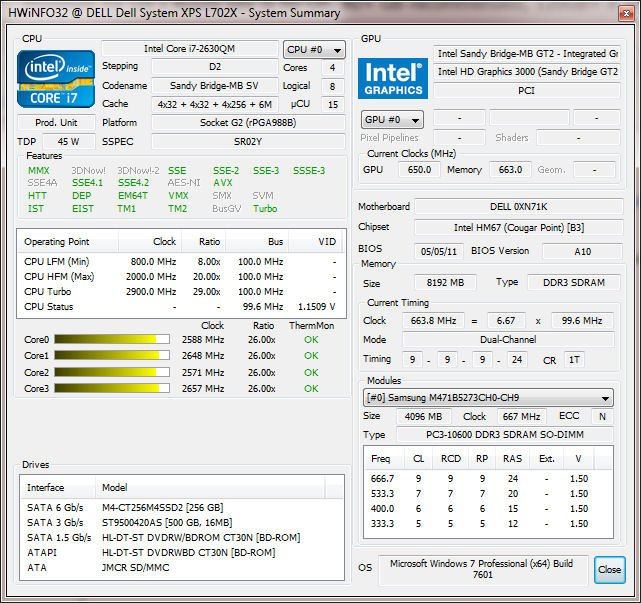Screen dimensions: 641x603
Task: Click the Cores count value 4
Action: 332,67
